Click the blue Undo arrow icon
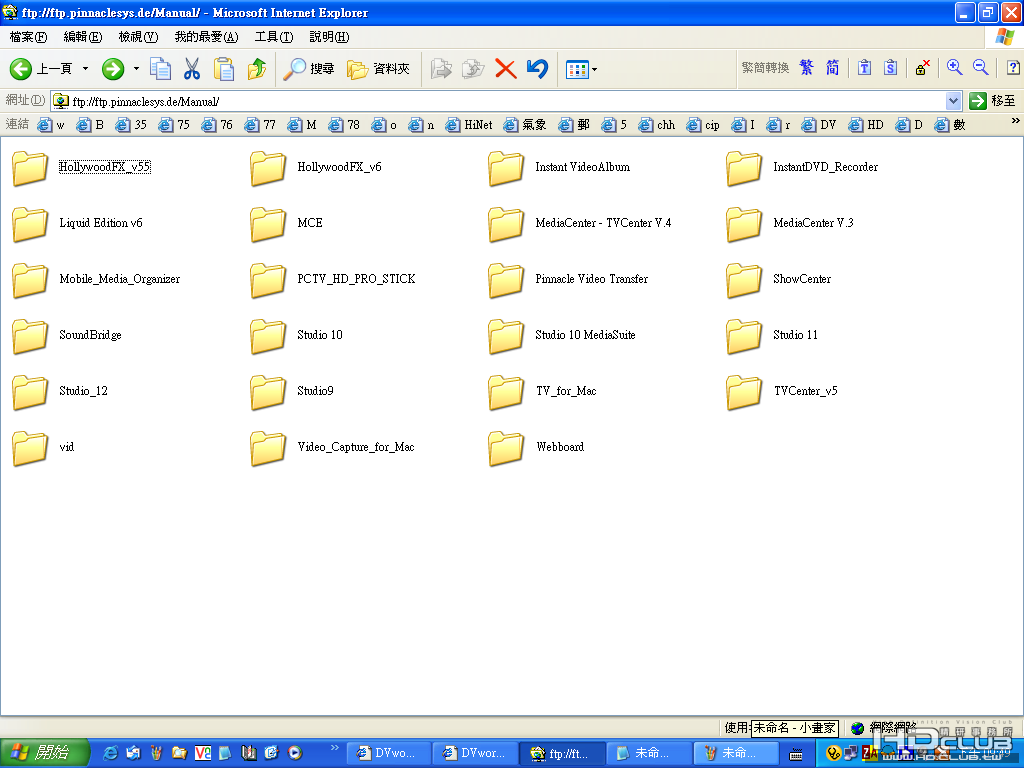Screen dimensions: 1024x768 pos(537,69)
